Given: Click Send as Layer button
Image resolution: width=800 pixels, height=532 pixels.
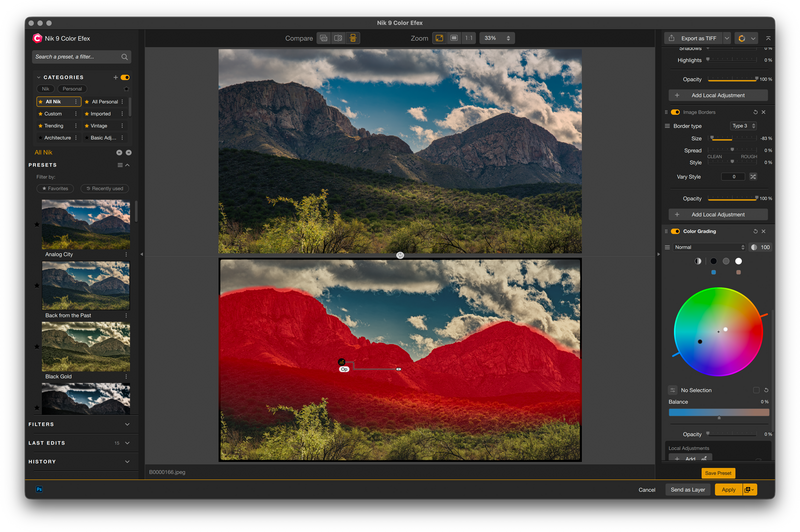Looking at the screenshot, I should click(688, 490).
